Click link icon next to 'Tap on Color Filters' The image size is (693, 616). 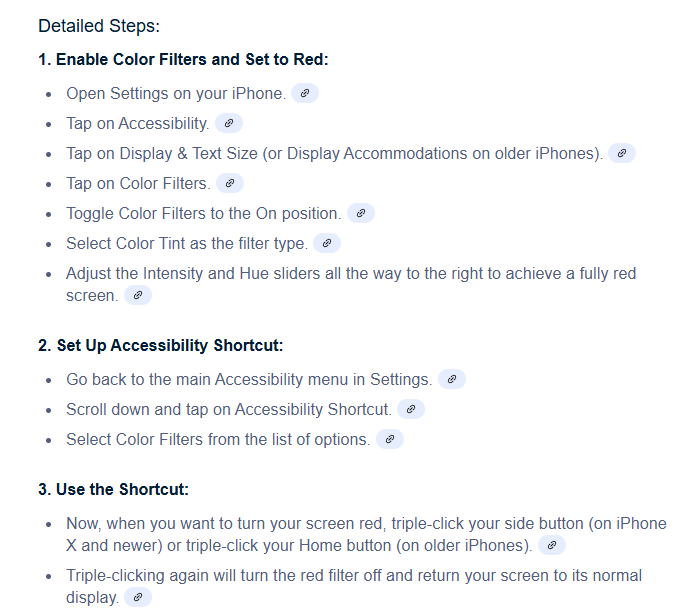click(x=230, y=183)
